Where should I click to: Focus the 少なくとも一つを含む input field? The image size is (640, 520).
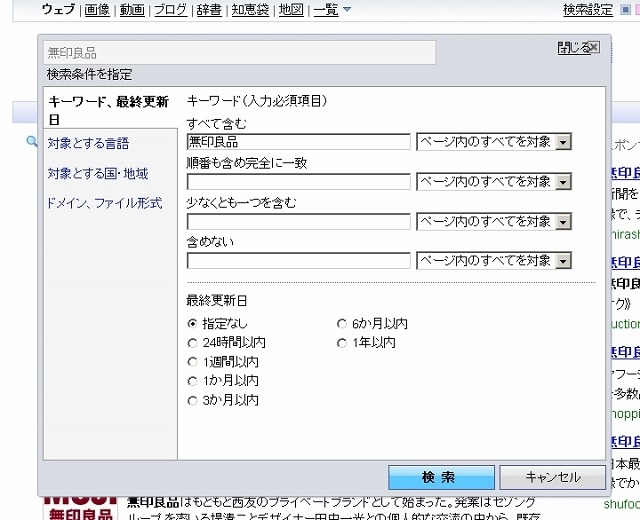click(299, 222)
